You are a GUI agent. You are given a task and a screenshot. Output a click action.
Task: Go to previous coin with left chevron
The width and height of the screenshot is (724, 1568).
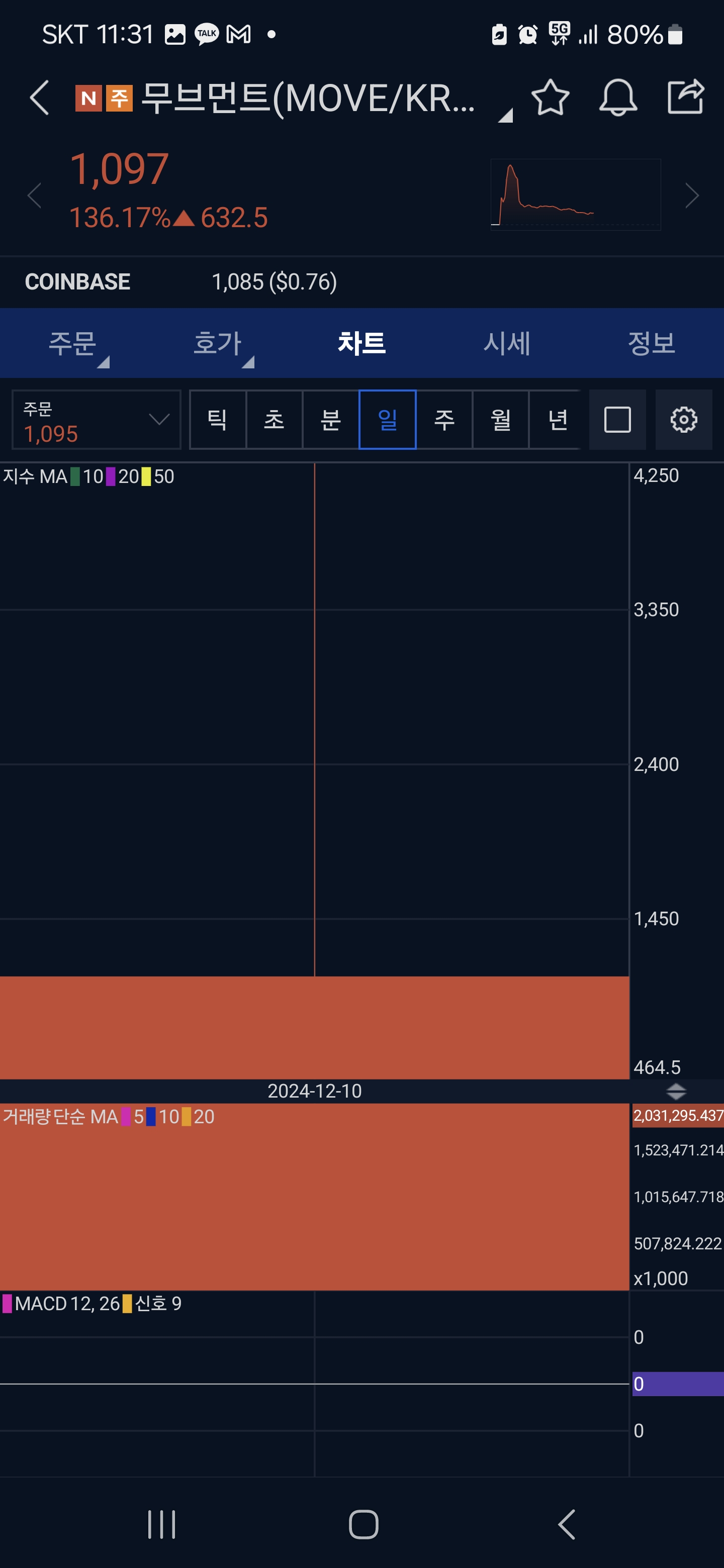pos(35,195)
